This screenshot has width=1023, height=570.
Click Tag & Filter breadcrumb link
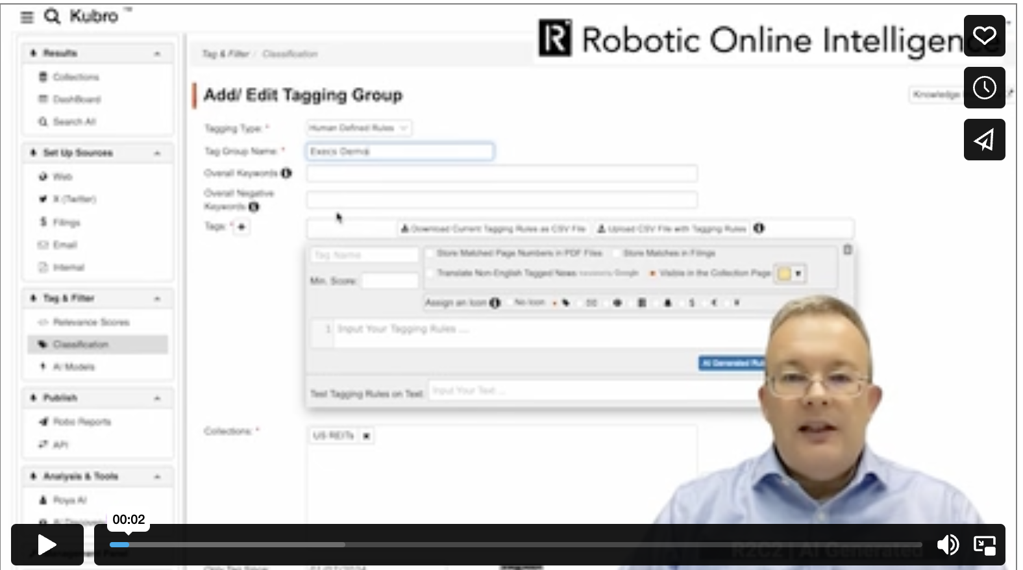pyautogui.click(x=226, y=53)
